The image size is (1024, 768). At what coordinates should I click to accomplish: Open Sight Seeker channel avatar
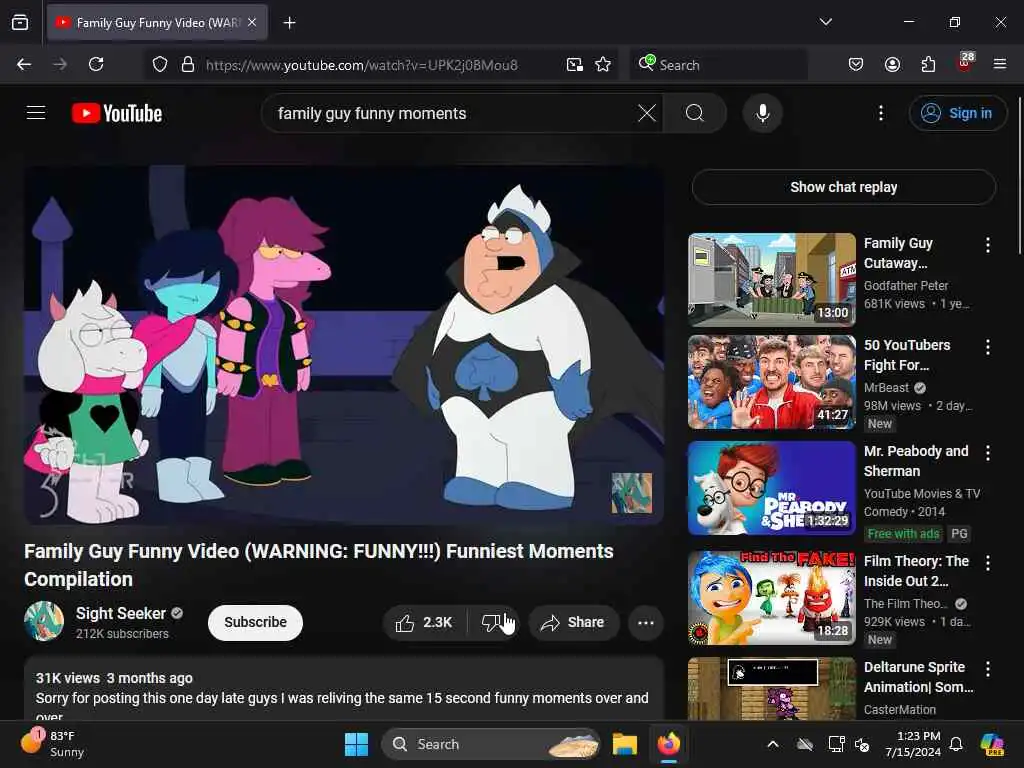pyautogui.click(x=44, y=621)
